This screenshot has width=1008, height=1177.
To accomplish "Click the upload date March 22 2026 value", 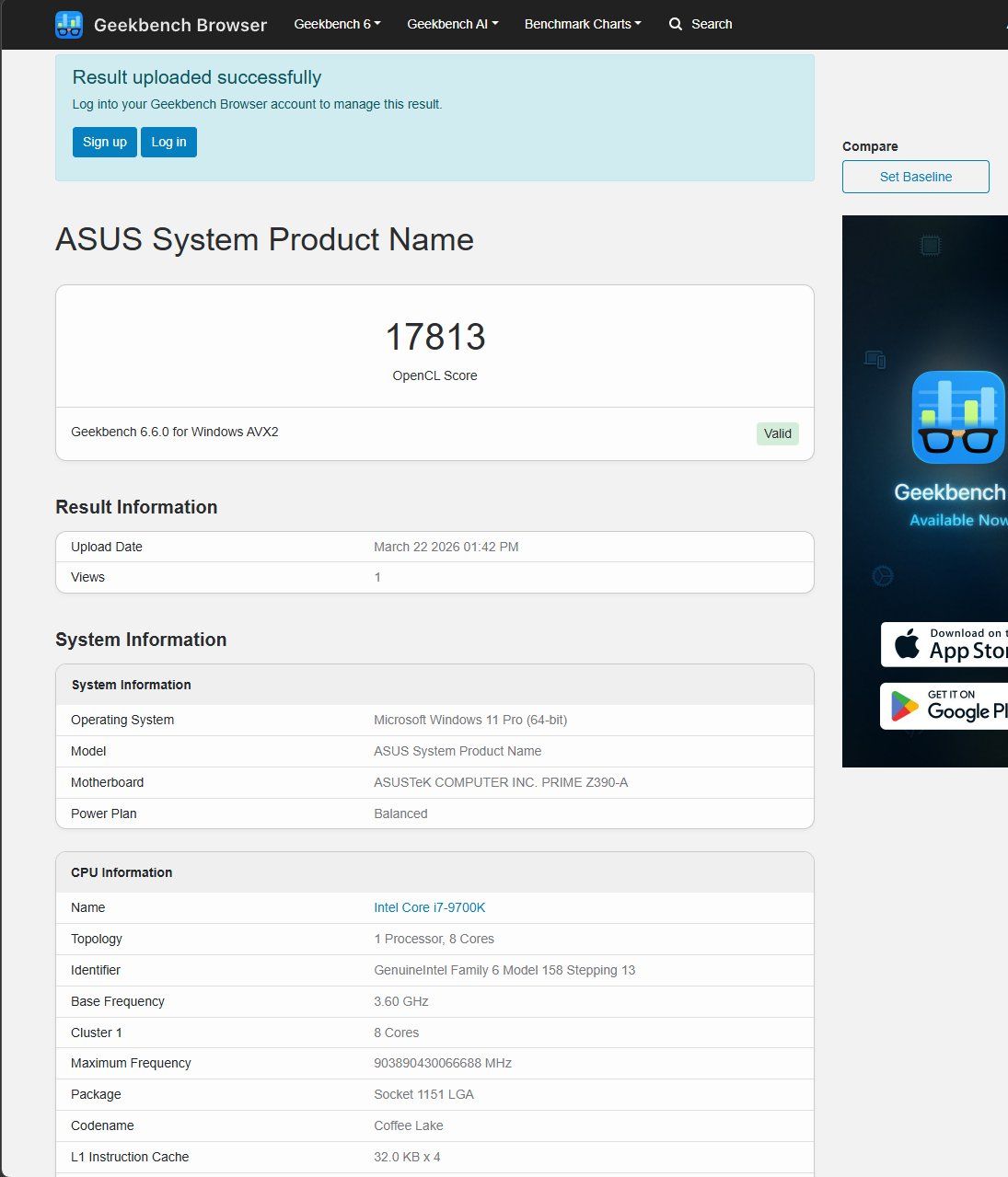I will [446, 547].
